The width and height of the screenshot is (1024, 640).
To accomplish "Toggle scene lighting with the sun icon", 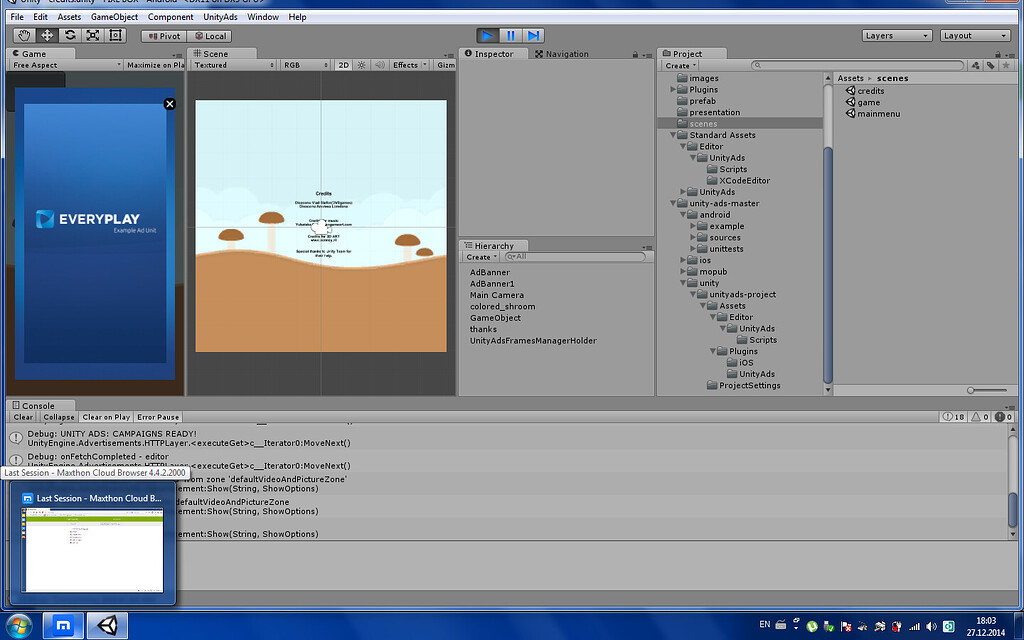I will pos(360,63).
